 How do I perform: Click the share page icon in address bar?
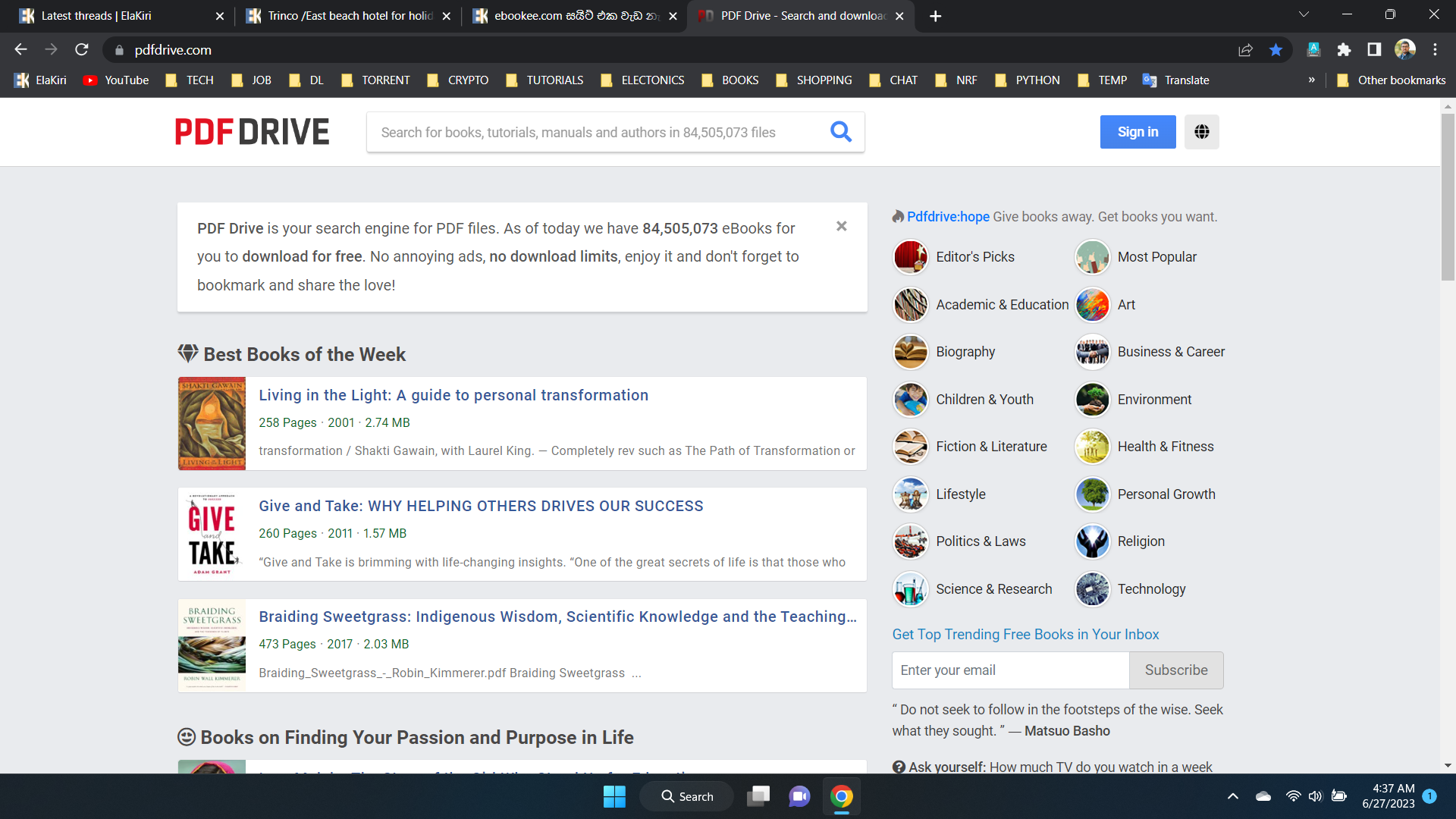tap(1245, 50)
